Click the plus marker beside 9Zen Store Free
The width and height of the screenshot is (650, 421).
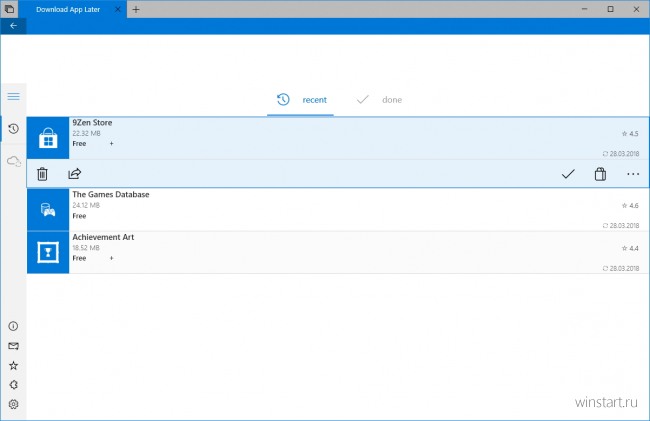[112, 143]
